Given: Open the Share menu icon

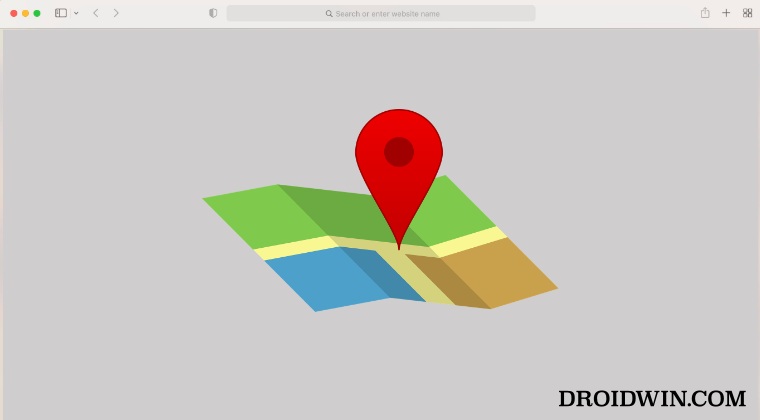Looking at the screenshot, I should point(705,13).
